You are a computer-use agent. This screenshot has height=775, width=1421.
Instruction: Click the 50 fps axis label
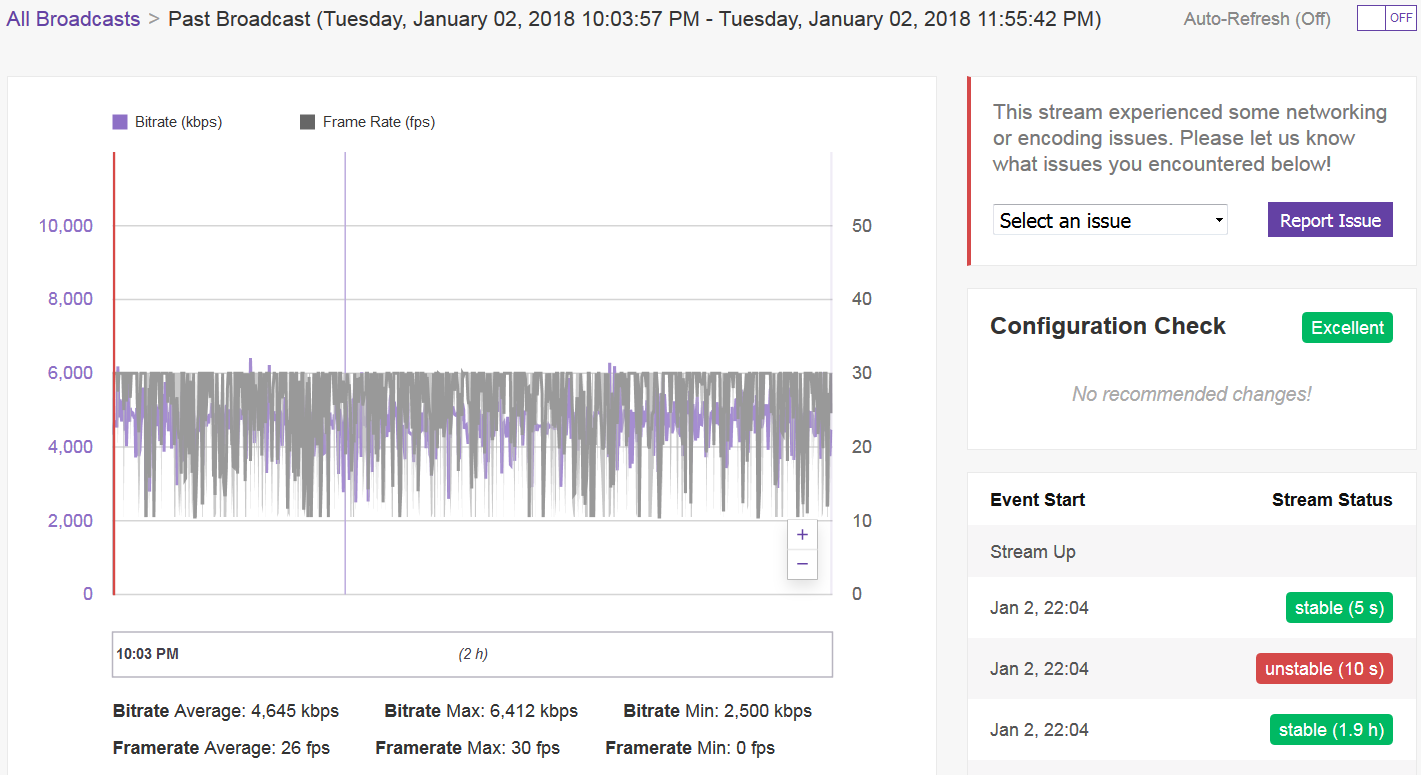[x=861, y=226]
